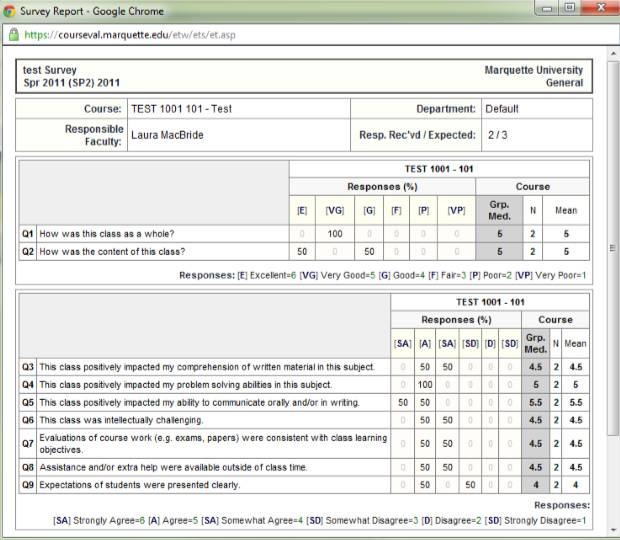Click the 50 under [E] in Q2 row
The height and width of the screenshot is (540, 620).
302,251
